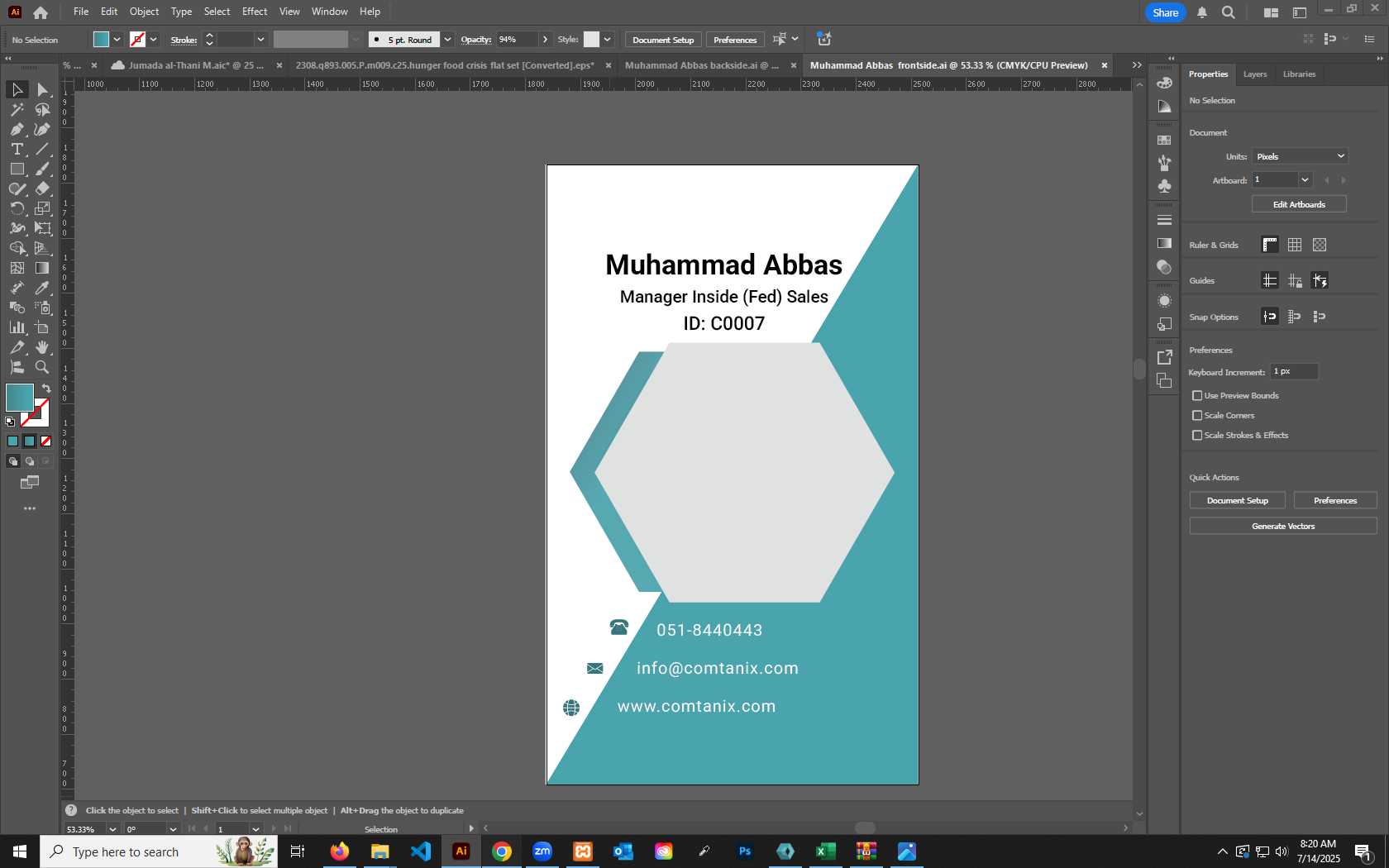This screenshot has height=868, width=1389.
Task: Open the stroke color dropdown arrow
Action: (x=153, y=40)
